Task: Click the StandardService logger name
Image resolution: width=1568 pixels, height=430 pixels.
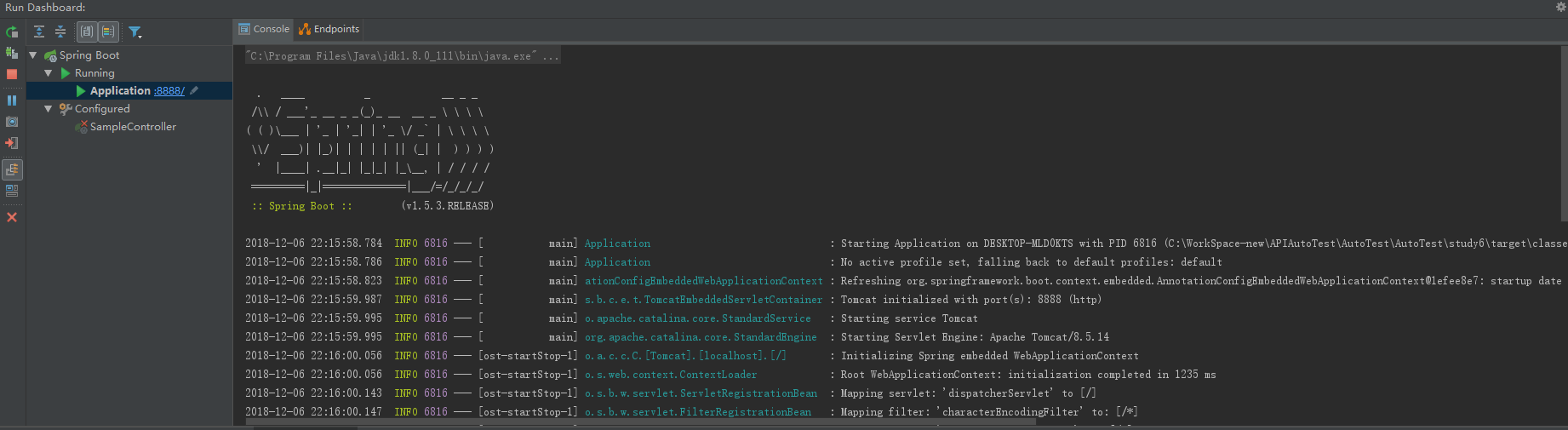Action: tap(698, 318)
